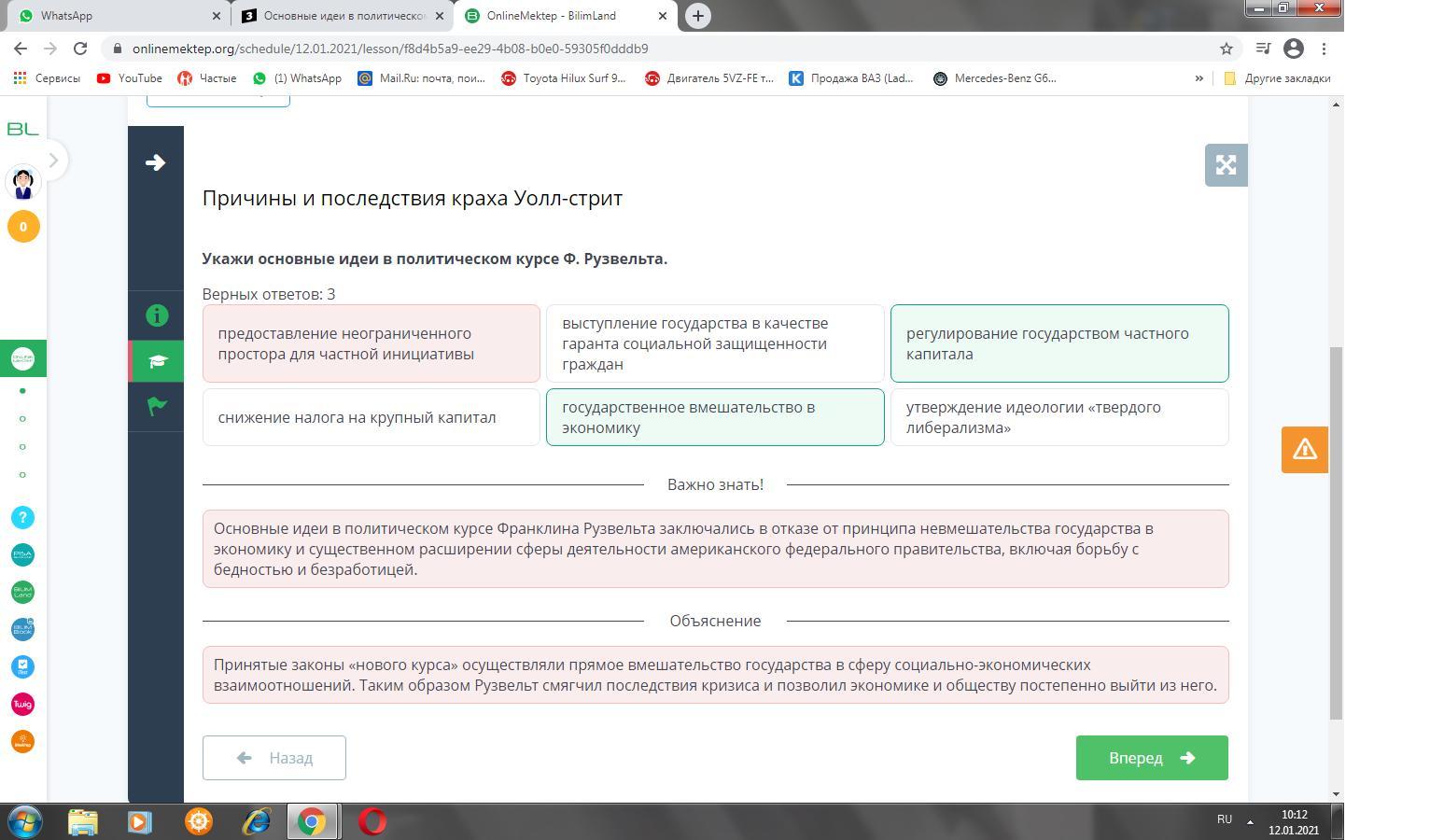Select answer 'предоставление неограниченного простора для частной инициативы'

point(372,343)
